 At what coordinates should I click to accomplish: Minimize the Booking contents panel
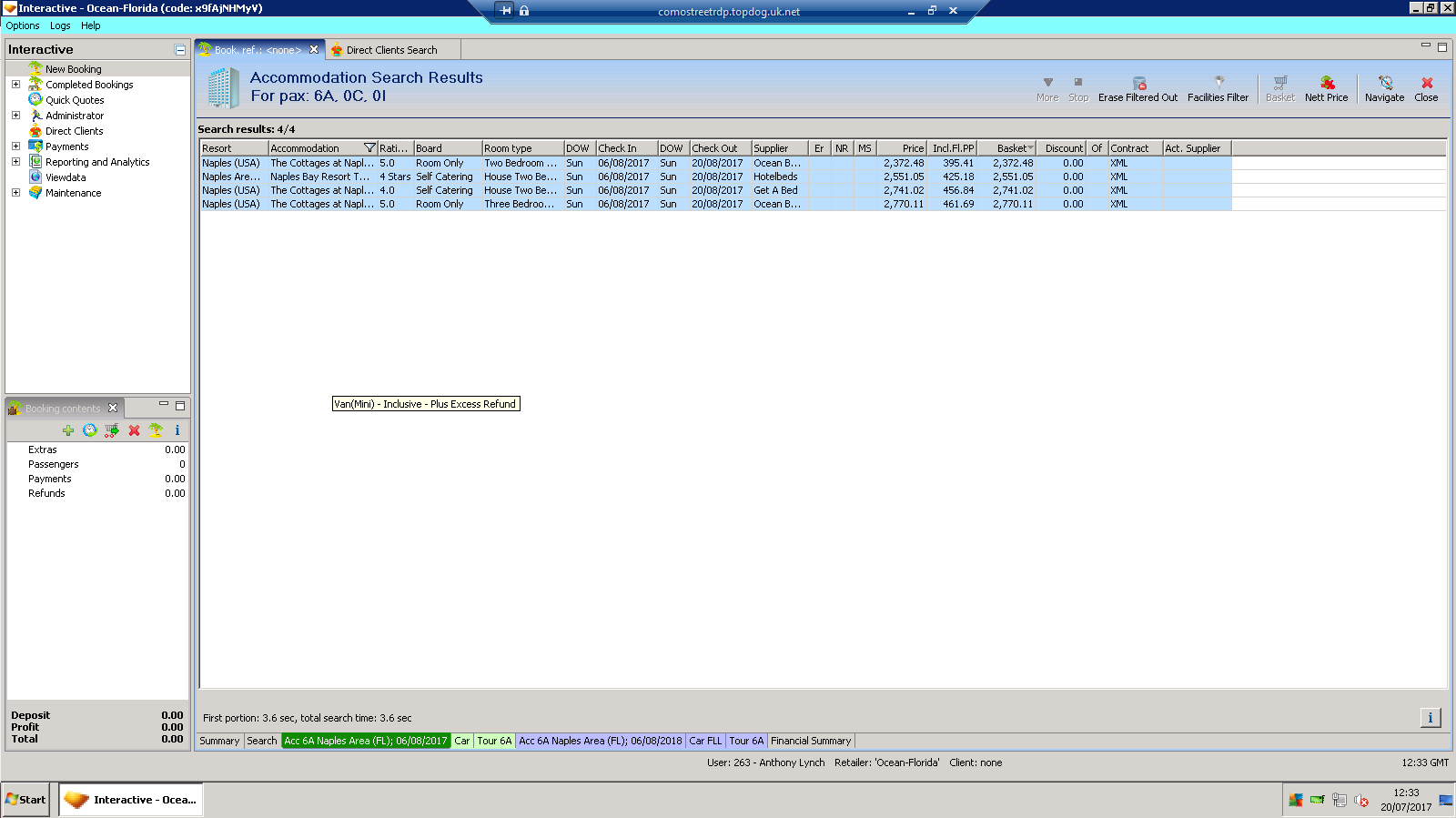[x=164, y=404]
